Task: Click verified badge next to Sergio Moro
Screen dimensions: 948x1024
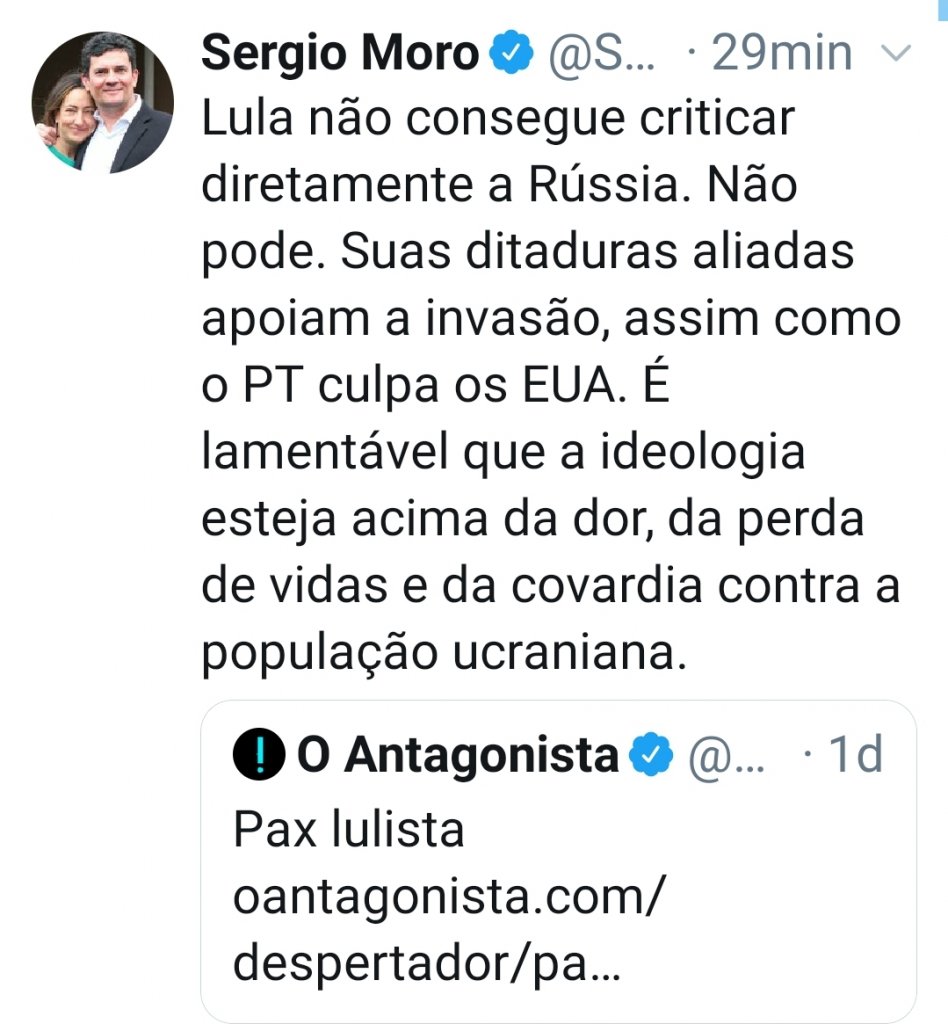Action: click(513, 54)
